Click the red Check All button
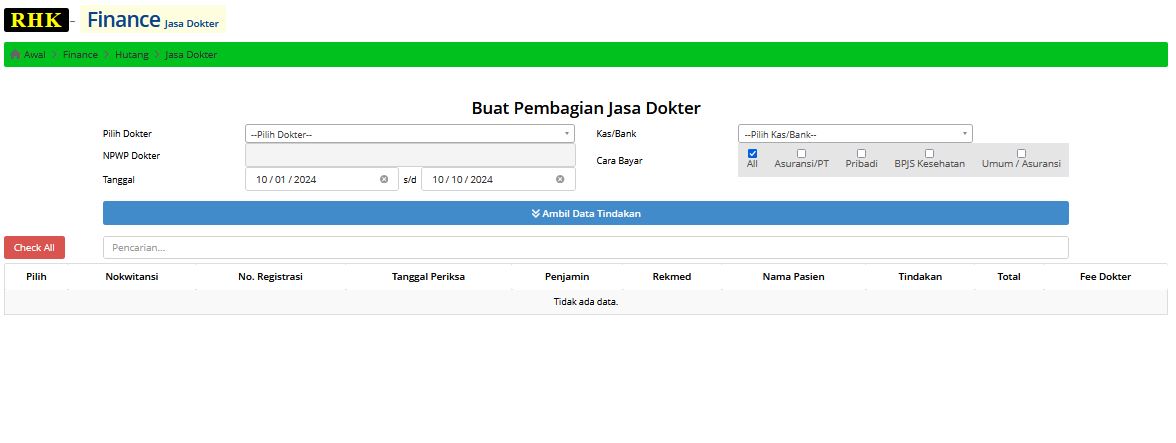 34,247
